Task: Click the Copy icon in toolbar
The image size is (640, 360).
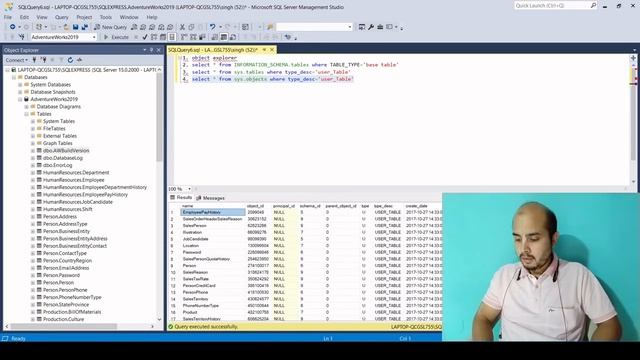Action: pyautogui.click(x=191, y=27)
